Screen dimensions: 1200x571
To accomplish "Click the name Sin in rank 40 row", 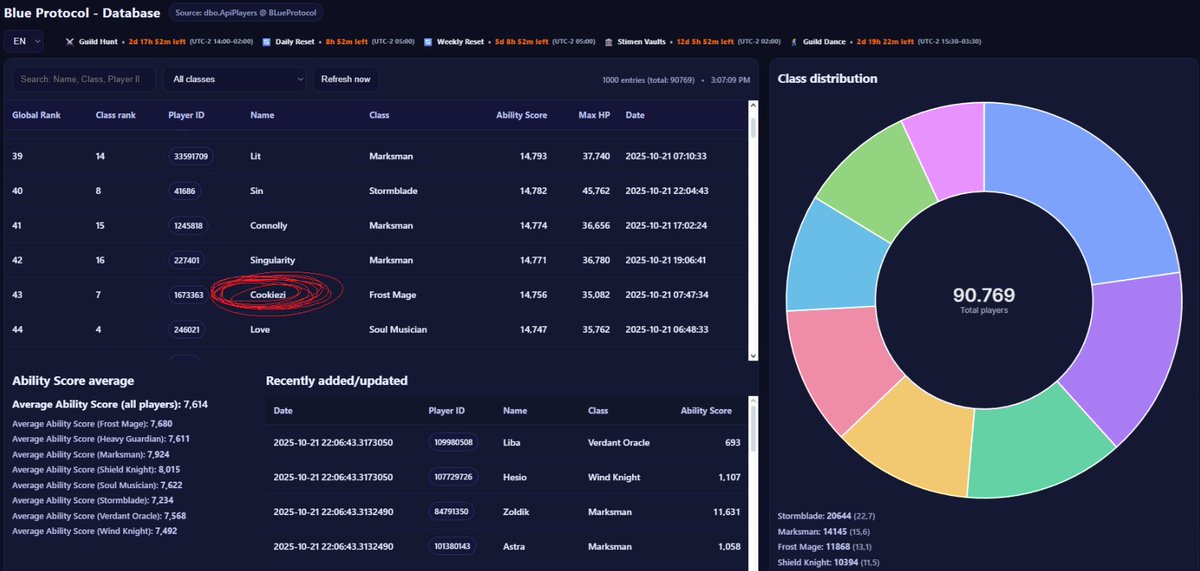I will tap(256, 191).
